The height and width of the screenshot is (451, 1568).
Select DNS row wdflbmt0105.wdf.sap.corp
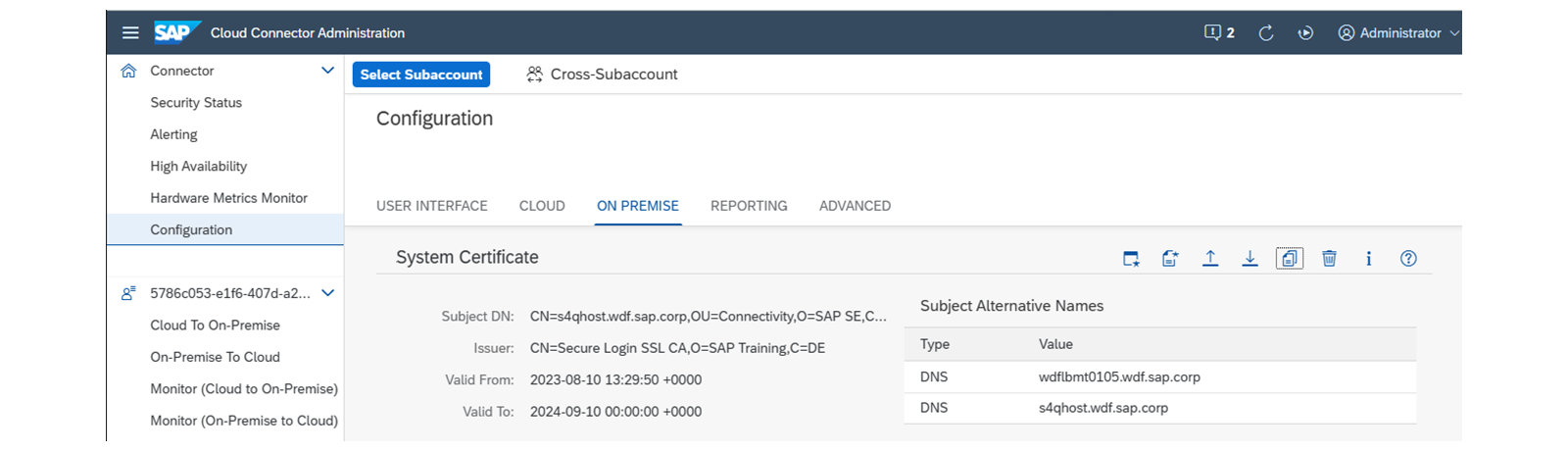1160,376
